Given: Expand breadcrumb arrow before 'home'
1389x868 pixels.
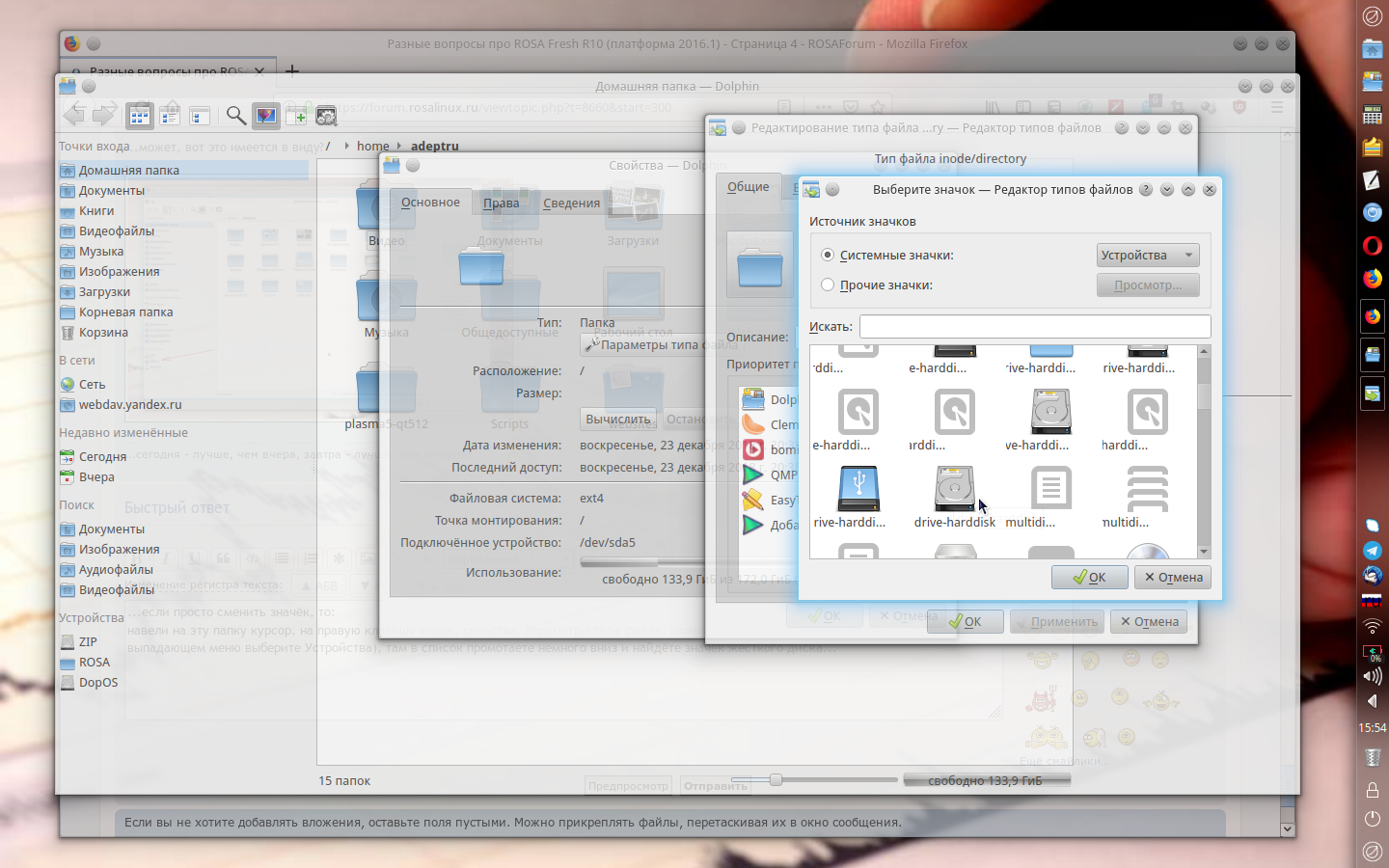Looking at the screenshot, I should tap(346, 147).
